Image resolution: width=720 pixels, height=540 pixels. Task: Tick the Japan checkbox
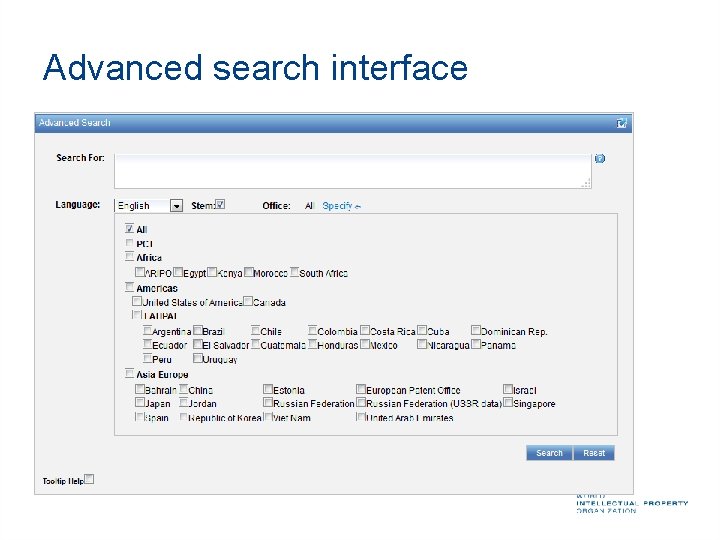click(140, 402)
